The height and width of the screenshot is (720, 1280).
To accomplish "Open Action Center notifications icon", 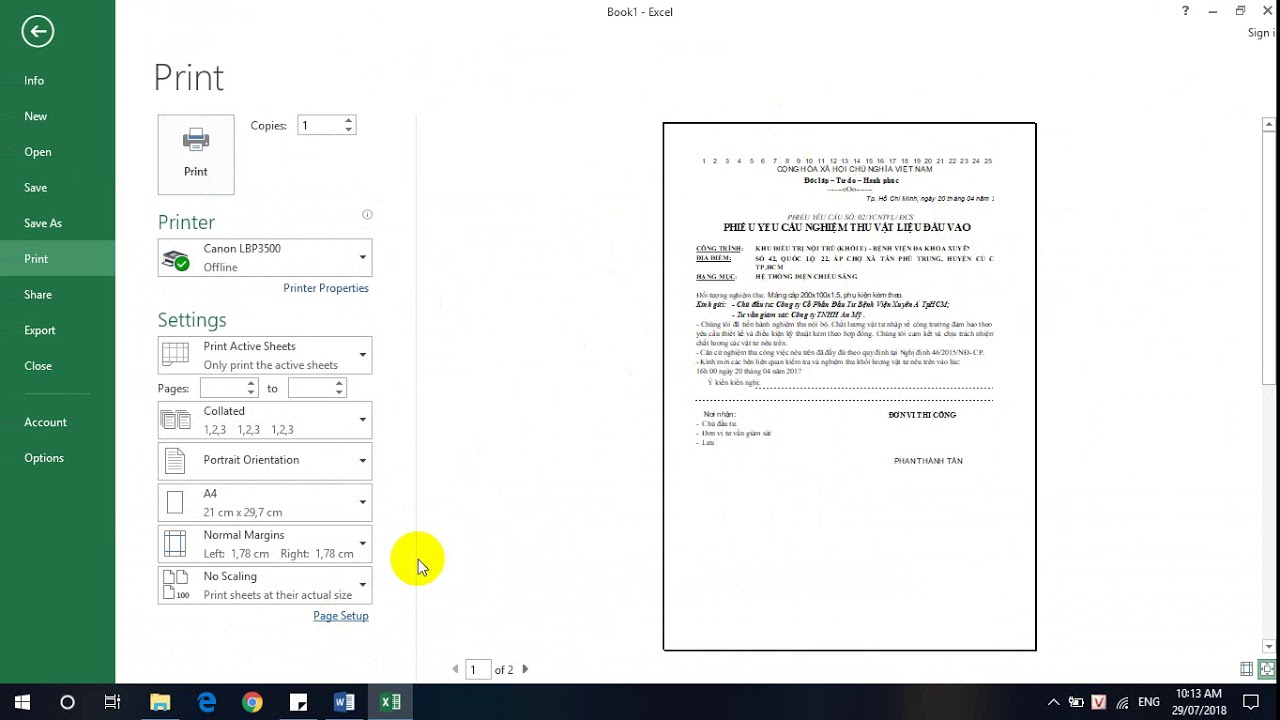I will point(1251,702).
